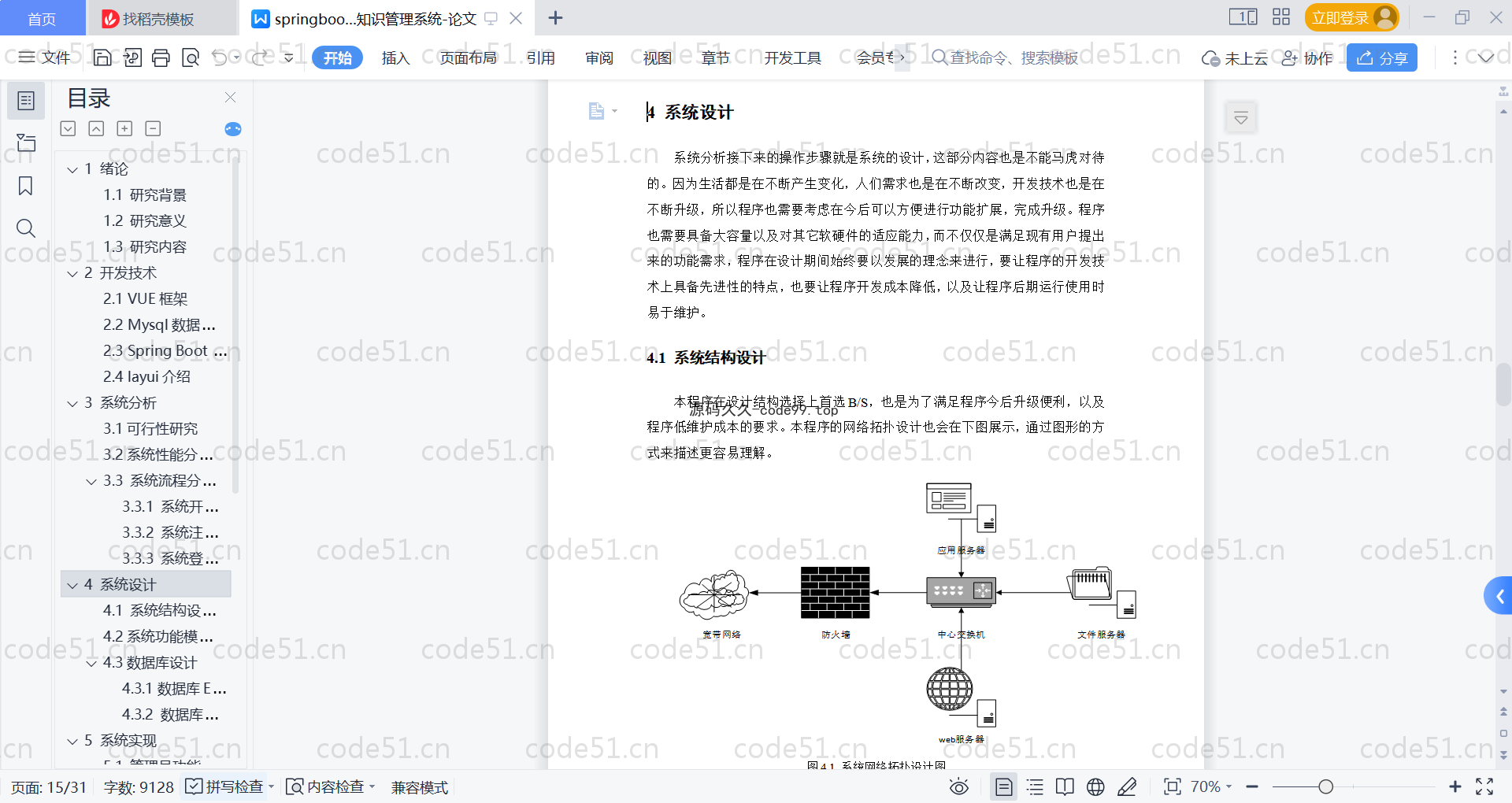Image resolution: width=1512 pixels, height=803 pixels.
Task: Click the Redo arrow icon
Action: pyautogui.click(x=259, y=57)
